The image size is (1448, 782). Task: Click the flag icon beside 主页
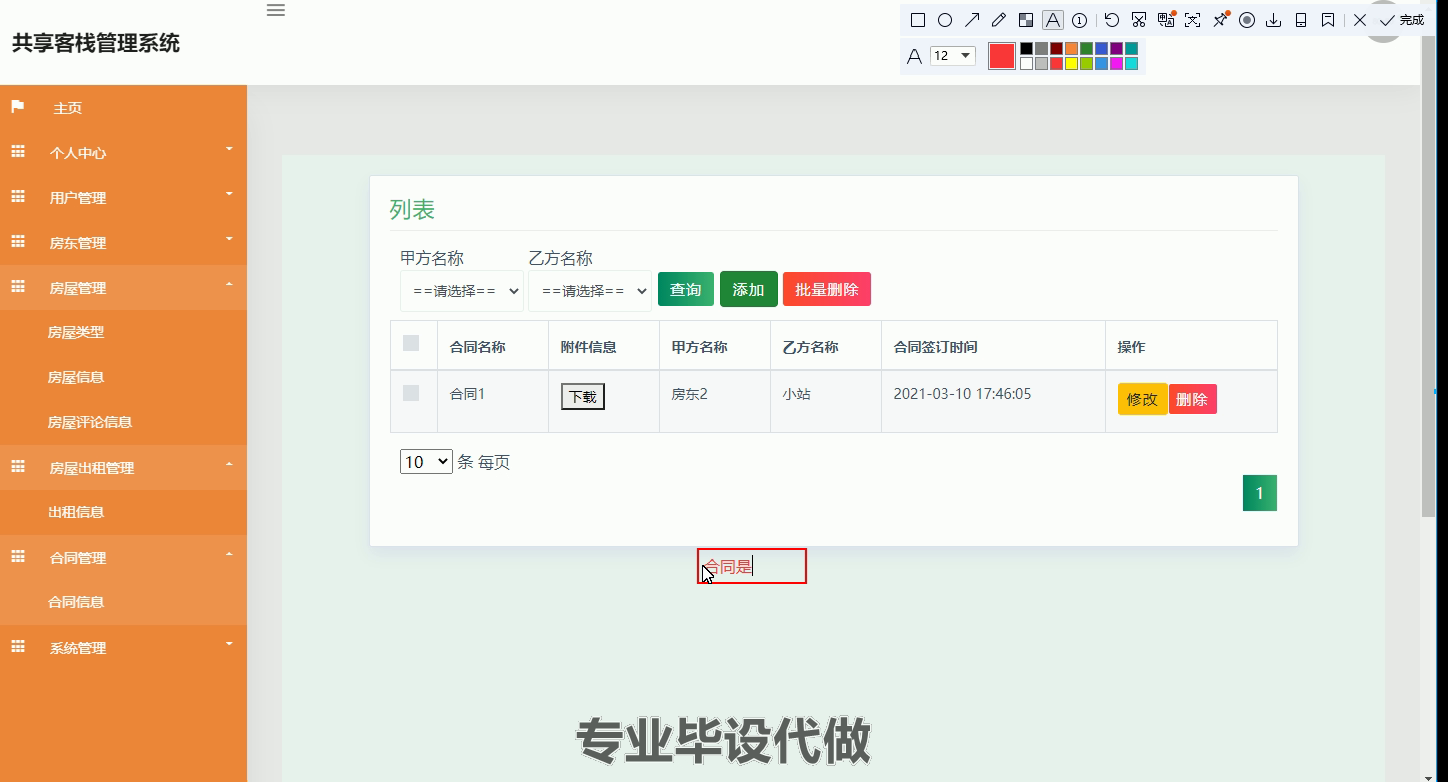(x=17, y=106)
